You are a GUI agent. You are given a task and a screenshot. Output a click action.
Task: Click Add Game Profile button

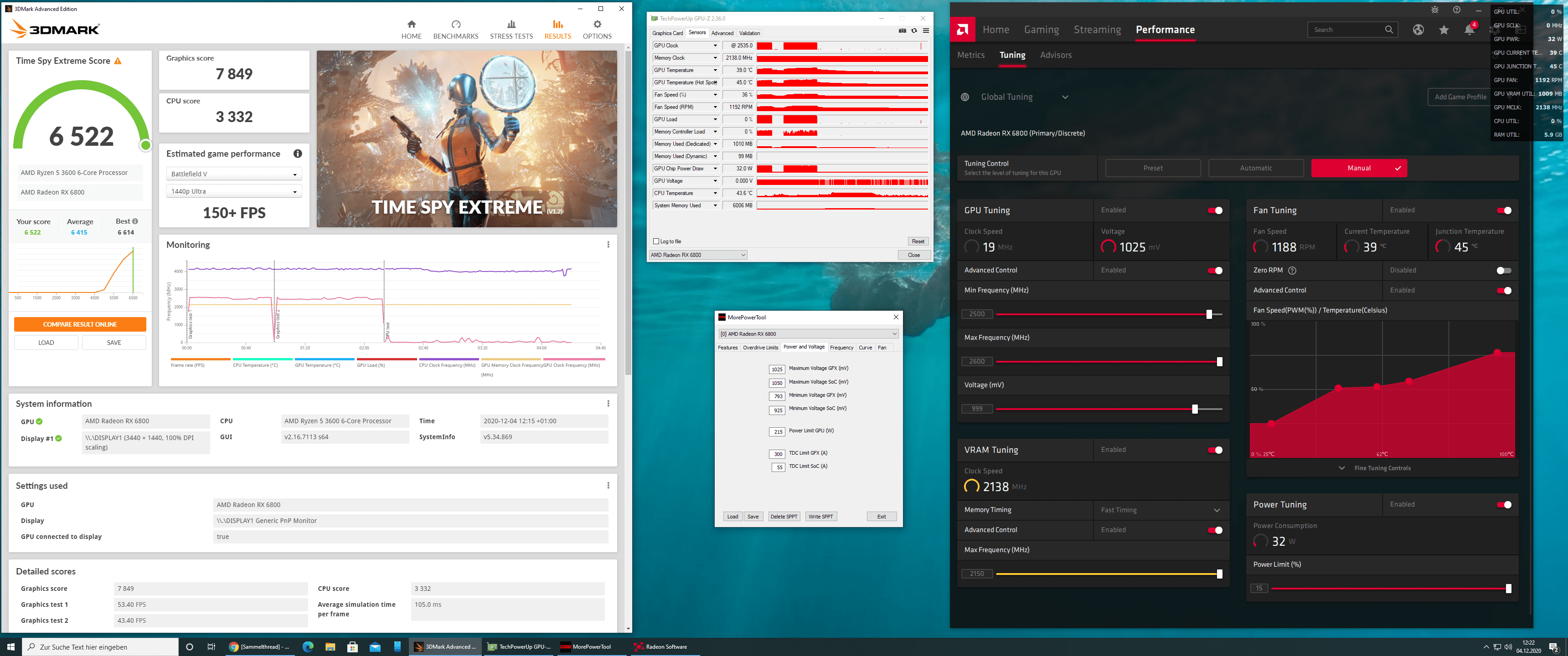pos(1460,97)
